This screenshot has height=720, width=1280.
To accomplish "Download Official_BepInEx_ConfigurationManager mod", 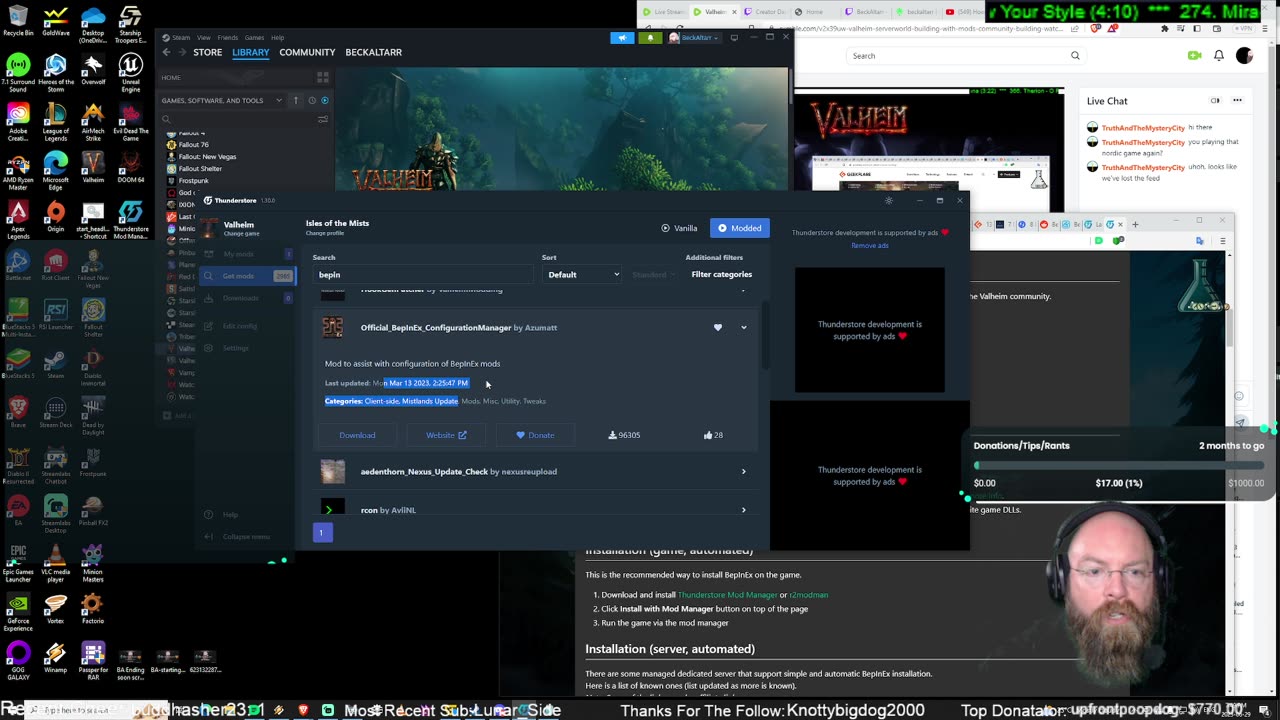I will point(357,435).
